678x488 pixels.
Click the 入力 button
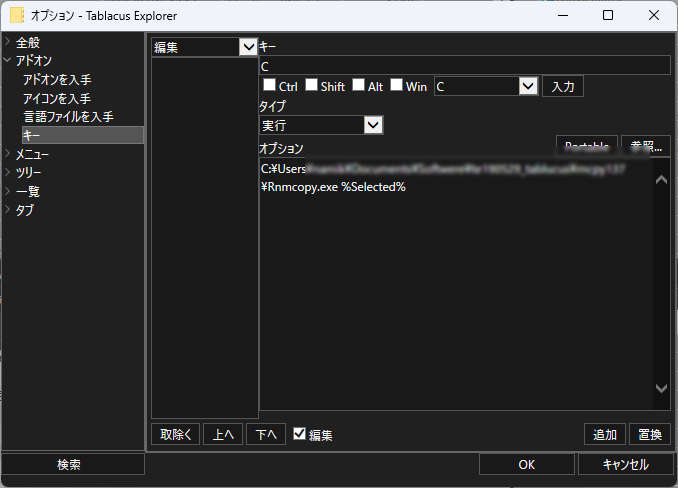click(x=563, y=86)
